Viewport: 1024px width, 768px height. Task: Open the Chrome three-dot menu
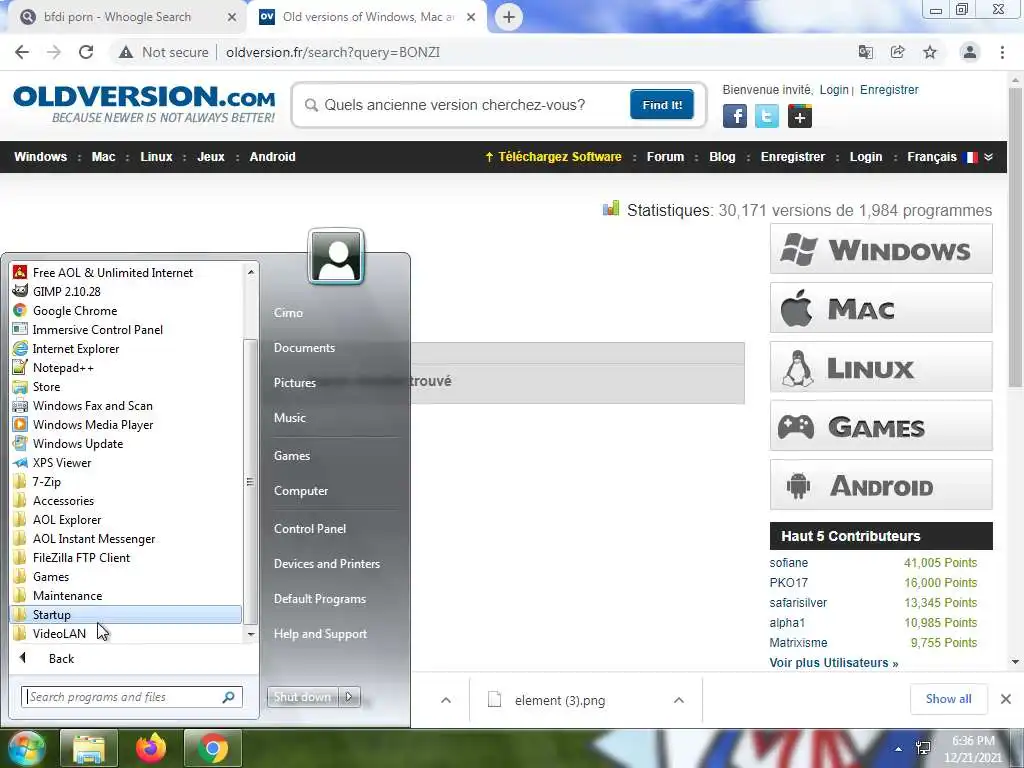(x=1002, y=52)
